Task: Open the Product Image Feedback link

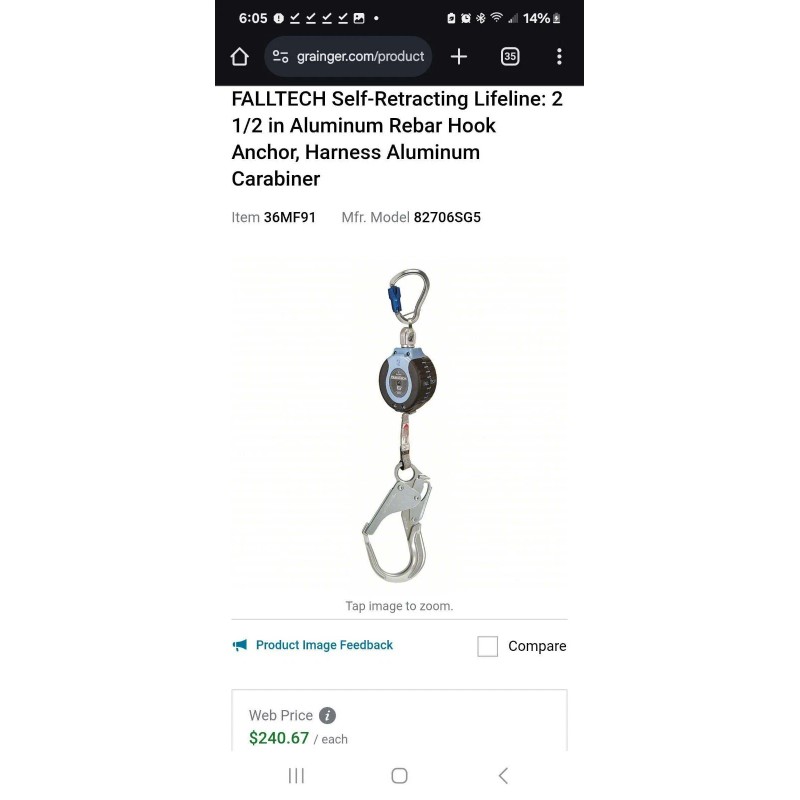Action: click(x=324, y=645)
